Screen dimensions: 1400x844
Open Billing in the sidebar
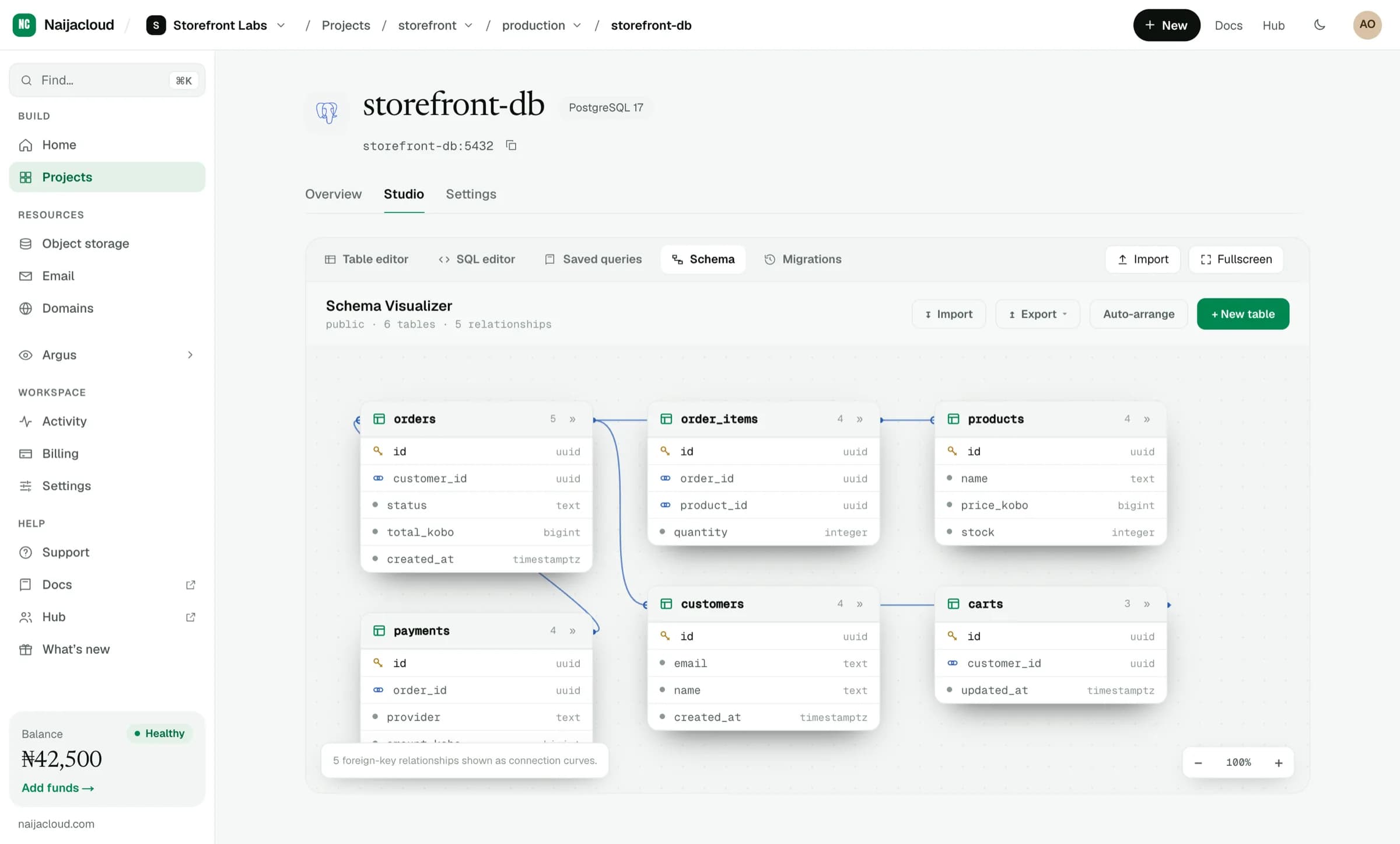(x=107, y=454)
